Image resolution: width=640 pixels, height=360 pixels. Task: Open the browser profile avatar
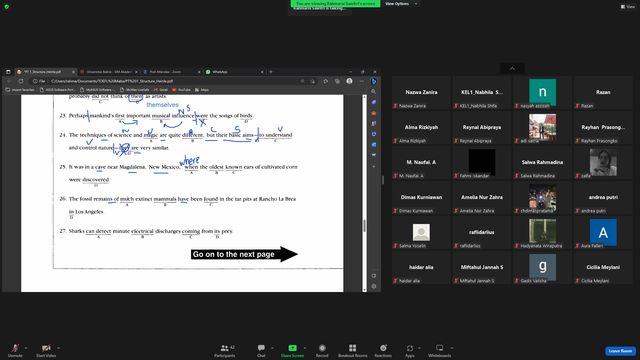(349, 81)
